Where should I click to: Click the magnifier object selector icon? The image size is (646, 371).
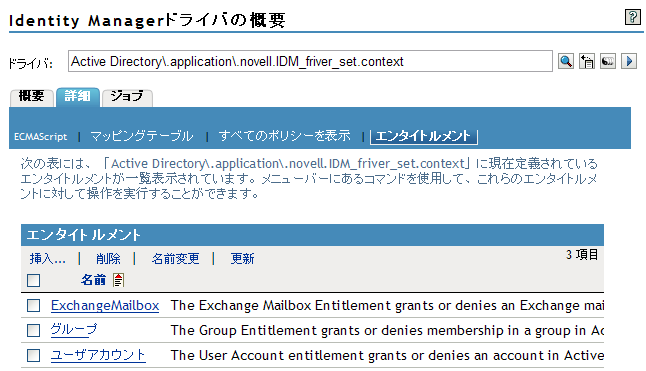[566, 61]
